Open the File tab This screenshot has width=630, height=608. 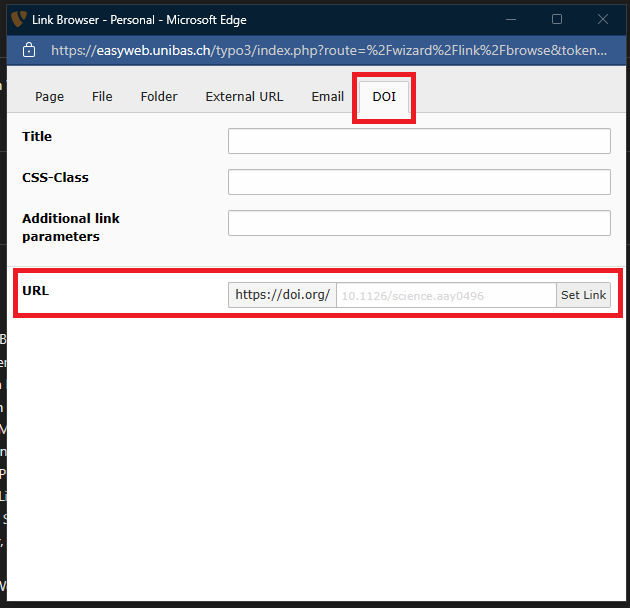coord(102,97)
